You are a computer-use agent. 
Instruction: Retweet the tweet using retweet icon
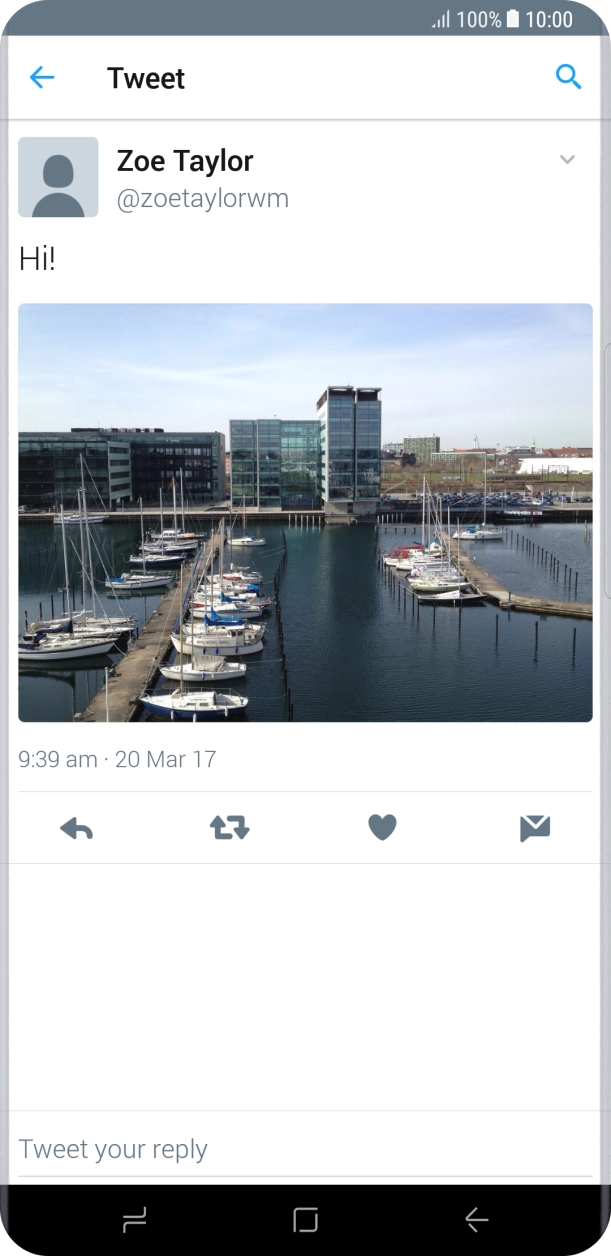click(x=229, y=828)
